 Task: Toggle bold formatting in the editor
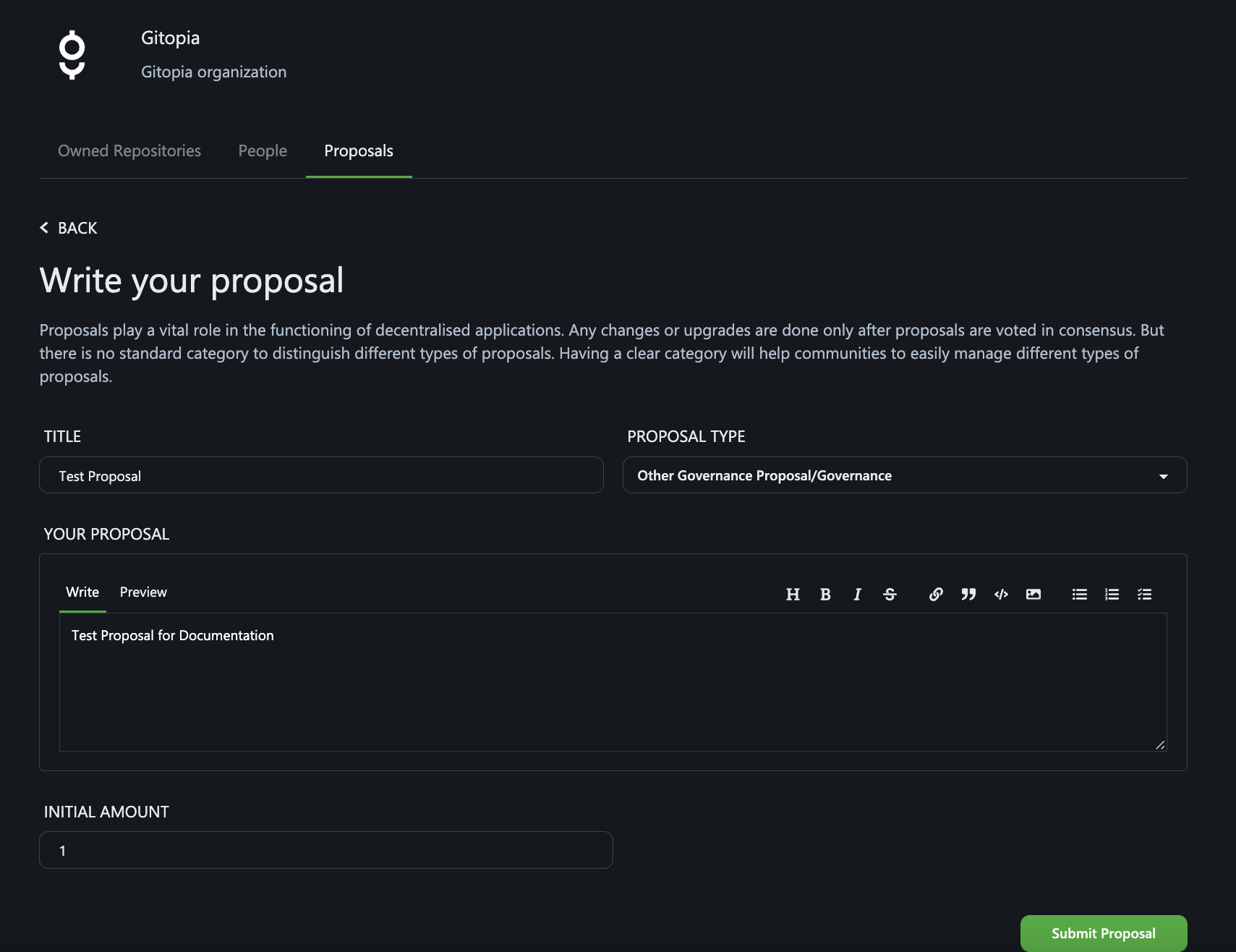pos(825,594)
